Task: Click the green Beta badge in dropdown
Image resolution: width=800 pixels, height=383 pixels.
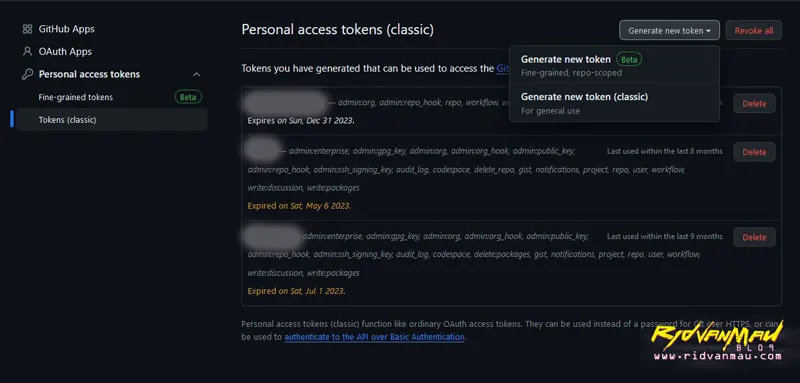Action: [x=629, y=59]
